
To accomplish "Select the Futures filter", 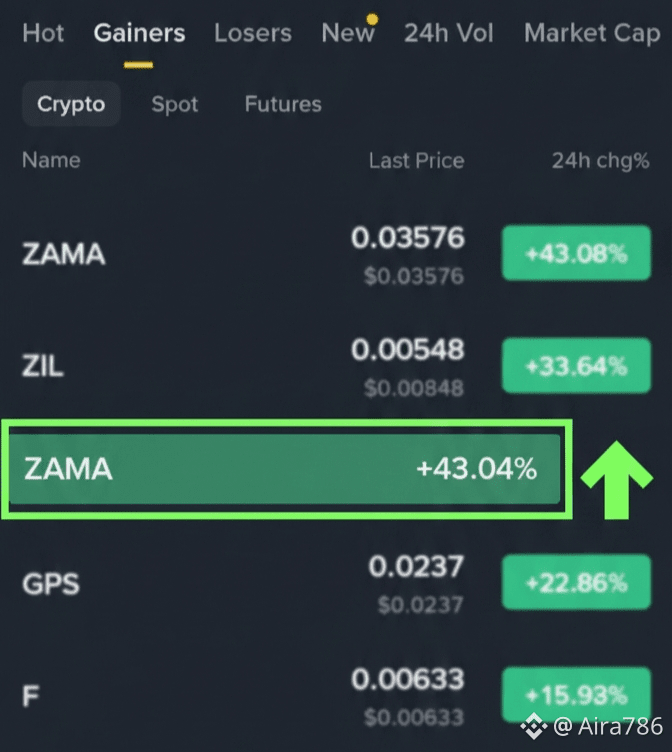I will pos(283,104).
